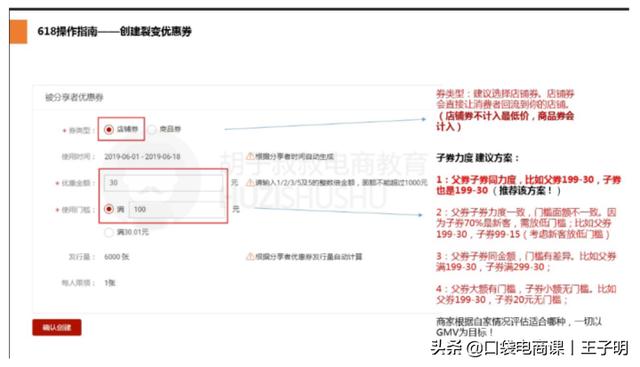Click the per-person limit value 1张
The image size is (640, 367).
click(x=110, y=282)
